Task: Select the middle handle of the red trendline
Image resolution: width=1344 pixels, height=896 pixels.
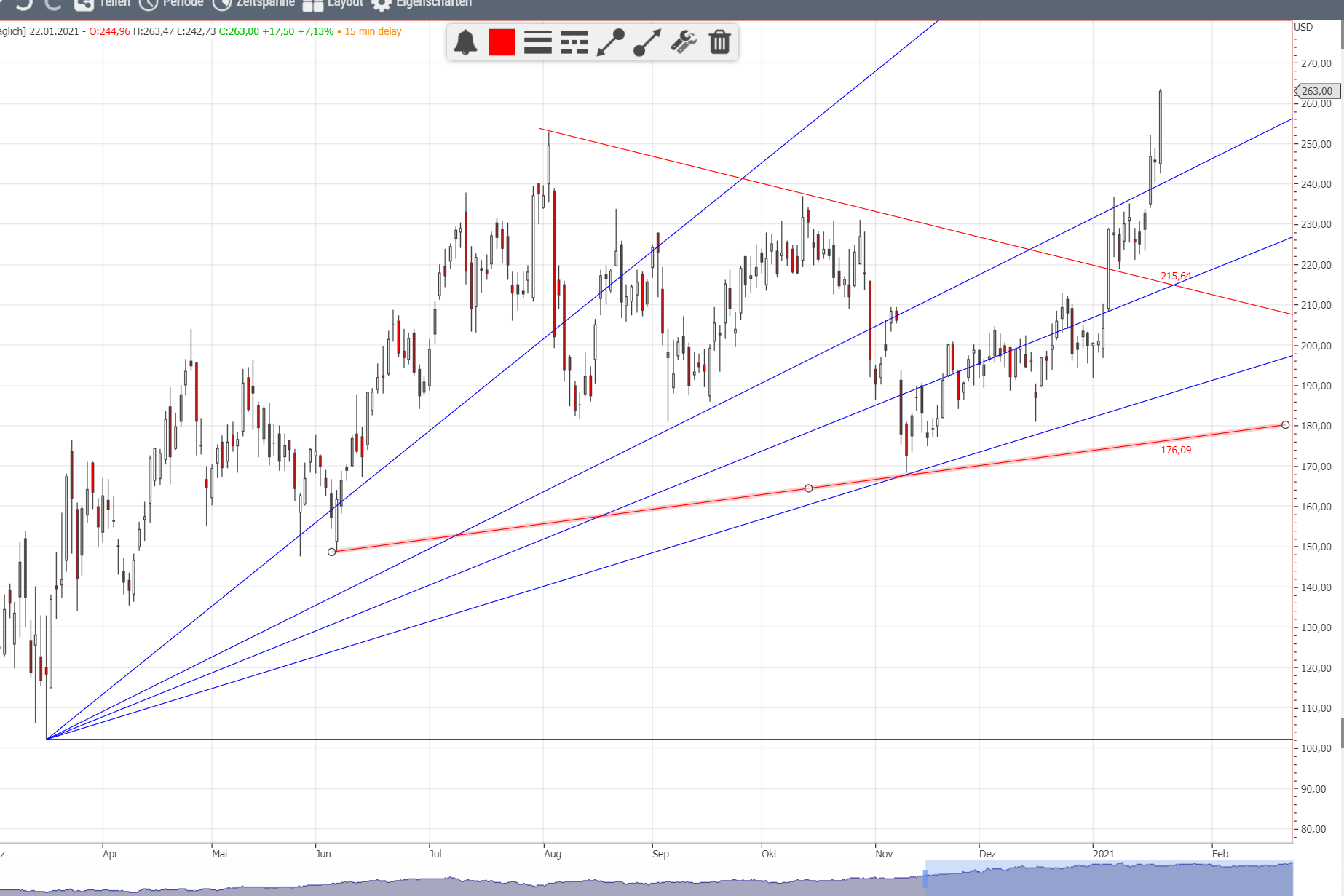Action: 808,488
